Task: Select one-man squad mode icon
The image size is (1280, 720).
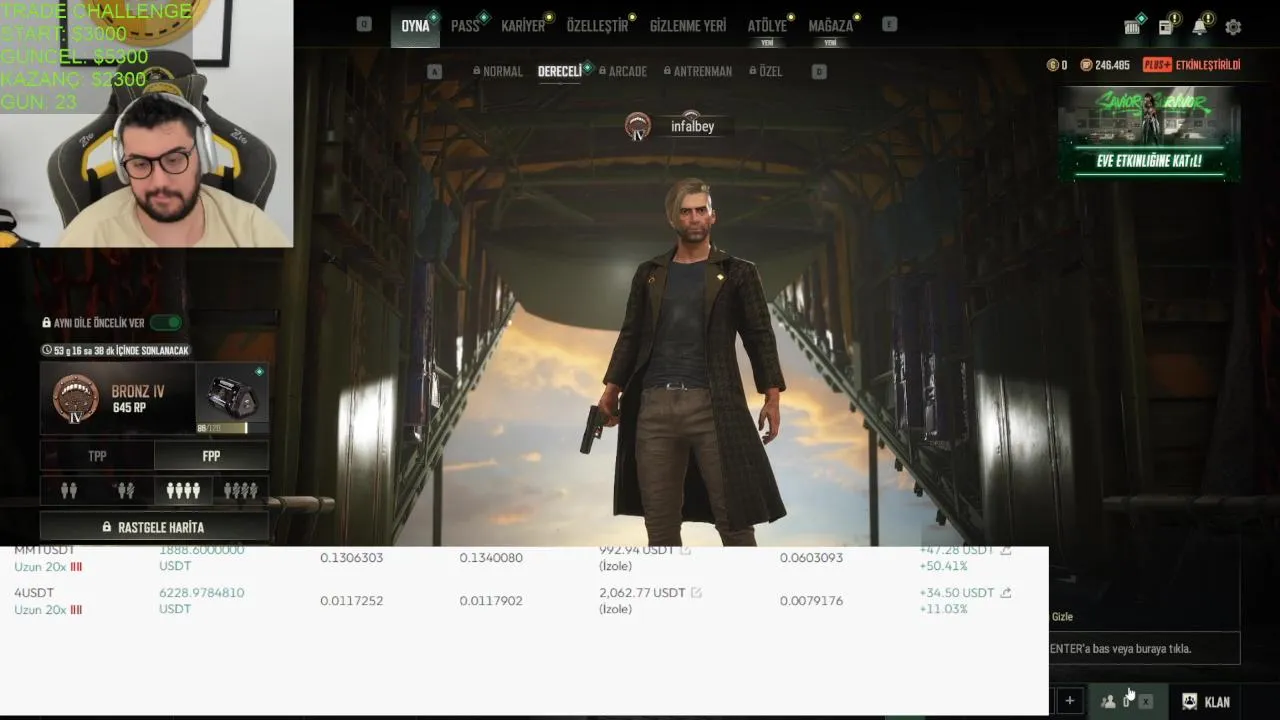Action: point(241,491)
